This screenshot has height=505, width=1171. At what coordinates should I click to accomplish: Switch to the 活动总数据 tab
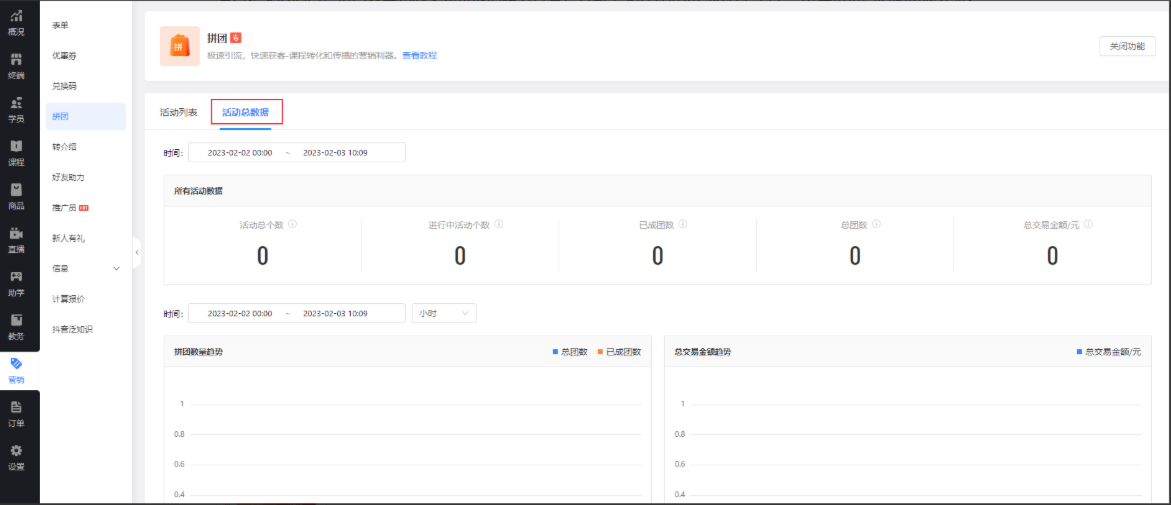pos(246,113)
